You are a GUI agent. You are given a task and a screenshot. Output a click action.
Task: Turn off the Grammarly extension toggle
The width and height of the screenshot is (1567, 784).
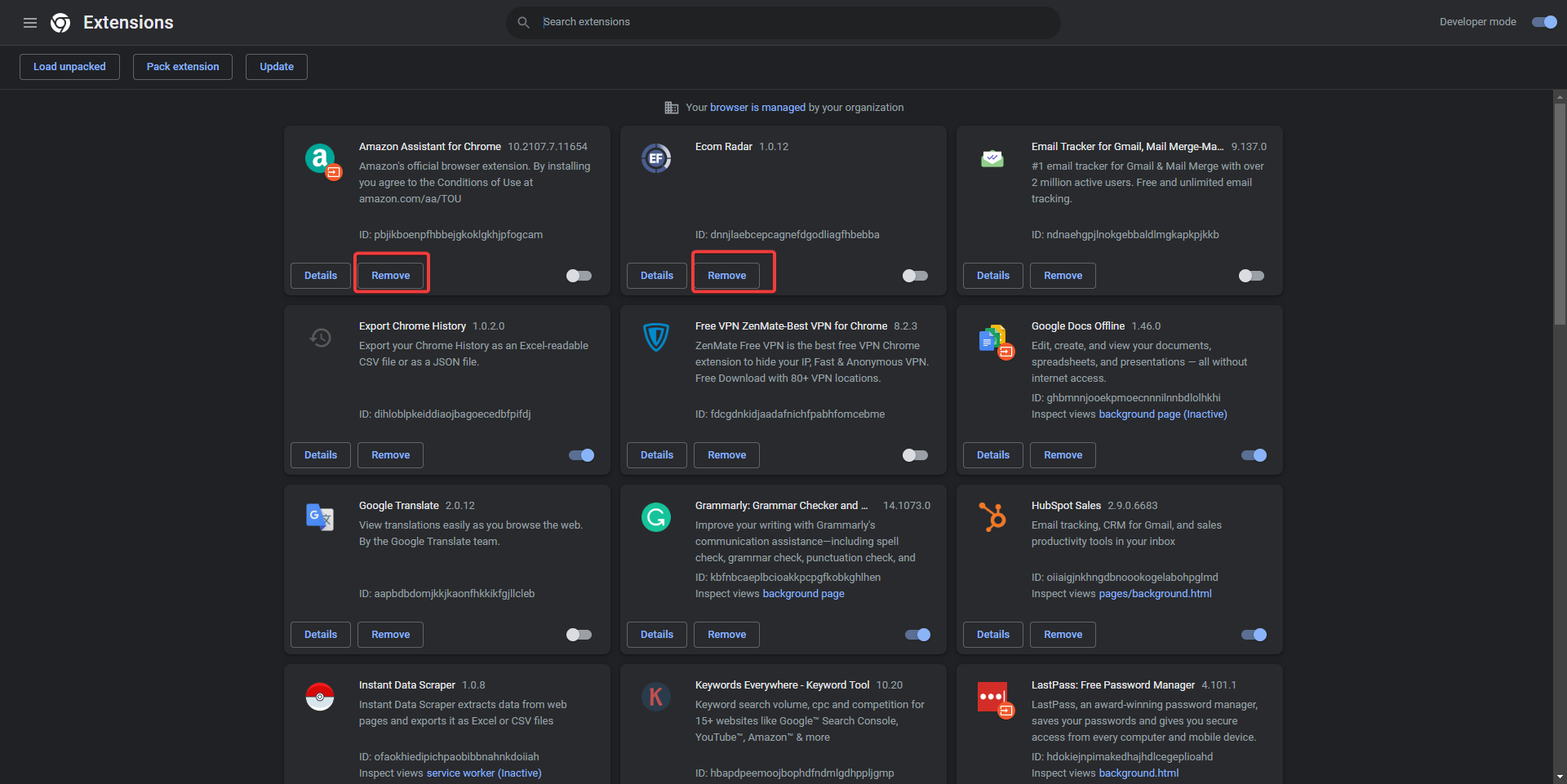918,635
